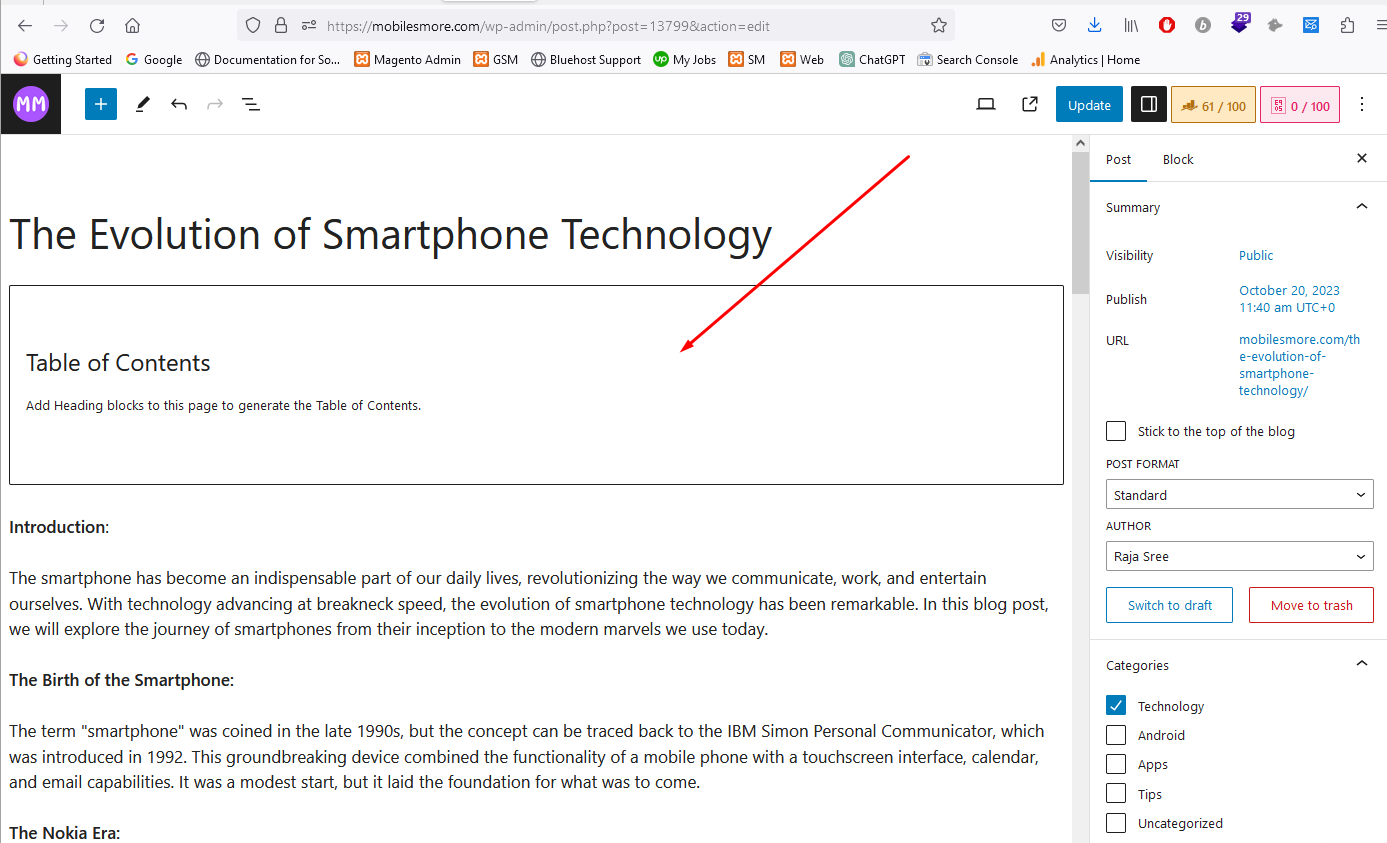This screenshot has height=843, width=1387.
Task: Open the My Jobs bookmark
Action: click(x=685, y=59)
